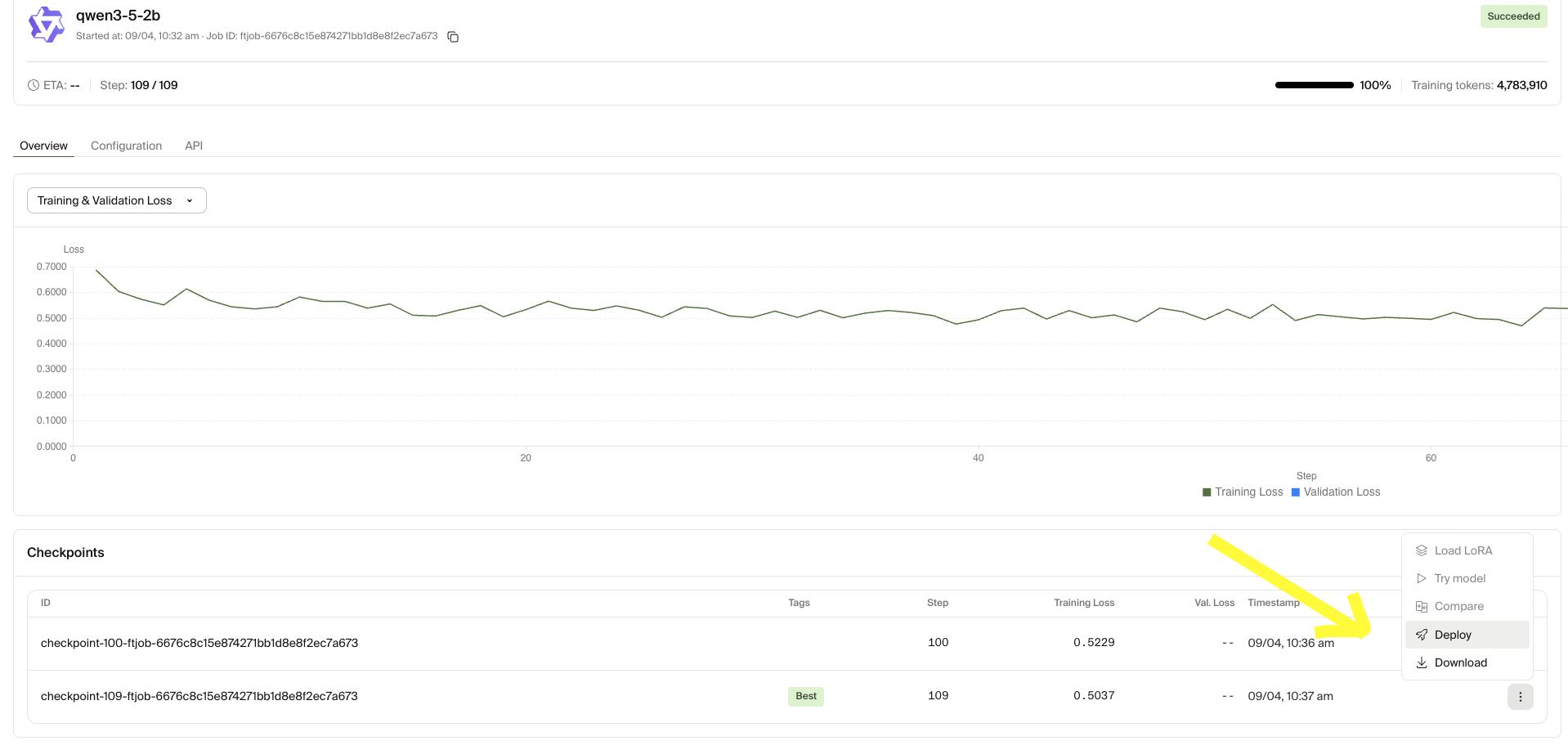Click training loss value 0.5229
Viewport: 1568px width, 750px height.
coord(1094,643)
